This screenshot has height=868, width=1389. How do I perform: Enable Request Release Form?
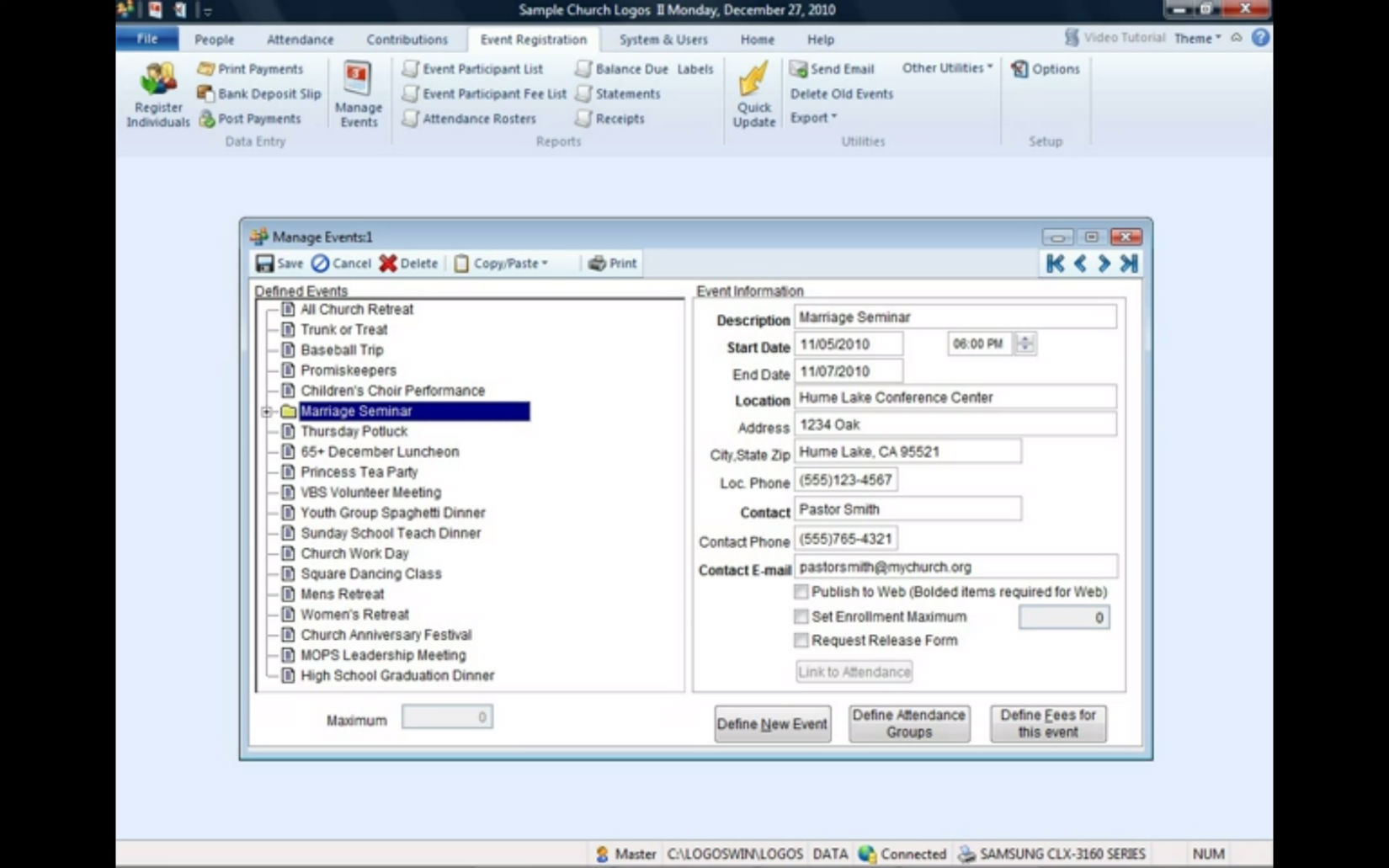coord(801,640)
